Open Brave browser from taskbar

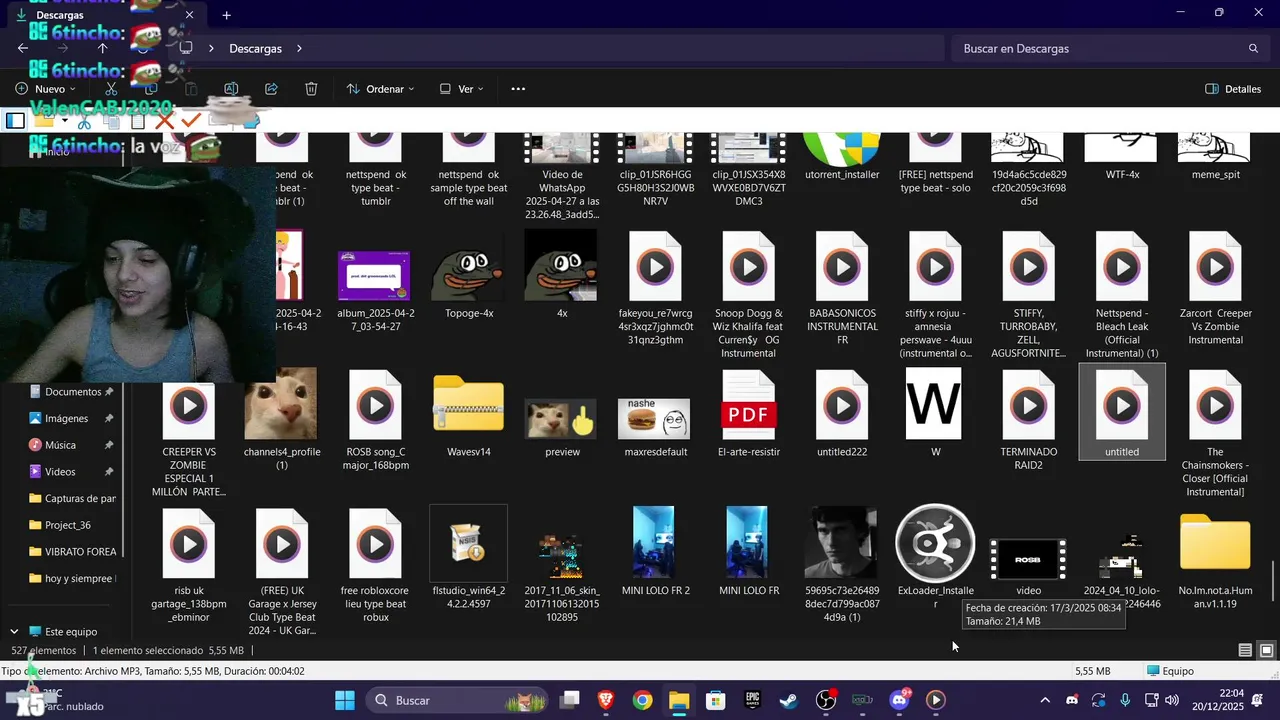pos(606,700)
